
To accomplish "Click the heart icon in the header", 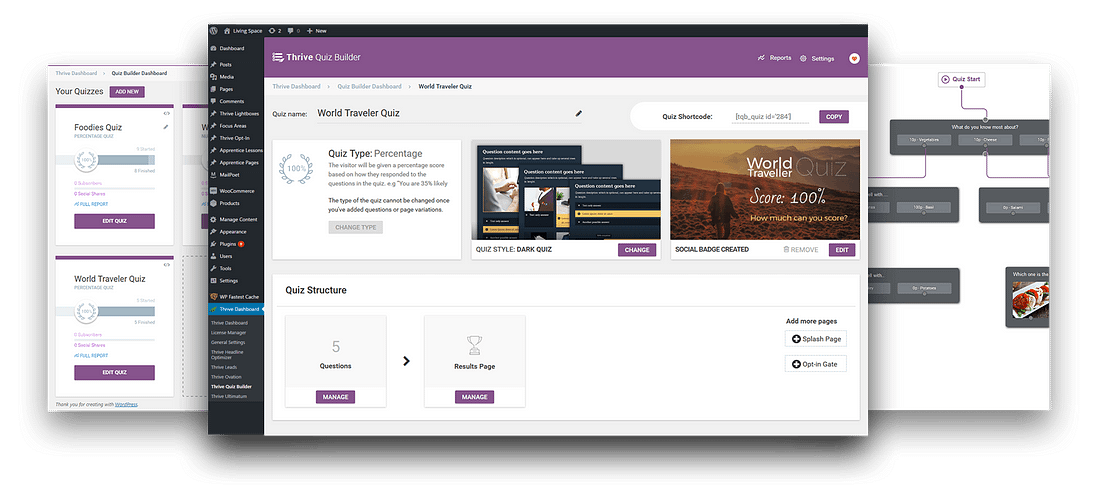I will tap(854, 59).
